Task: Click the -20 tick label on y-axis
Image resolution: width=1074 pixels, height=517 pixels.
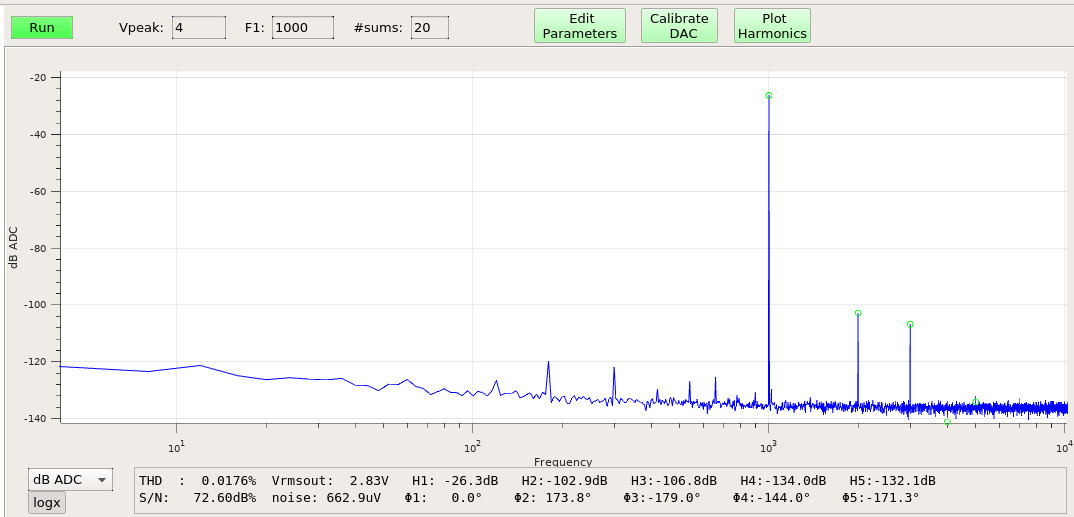Action: coord(38,78)
